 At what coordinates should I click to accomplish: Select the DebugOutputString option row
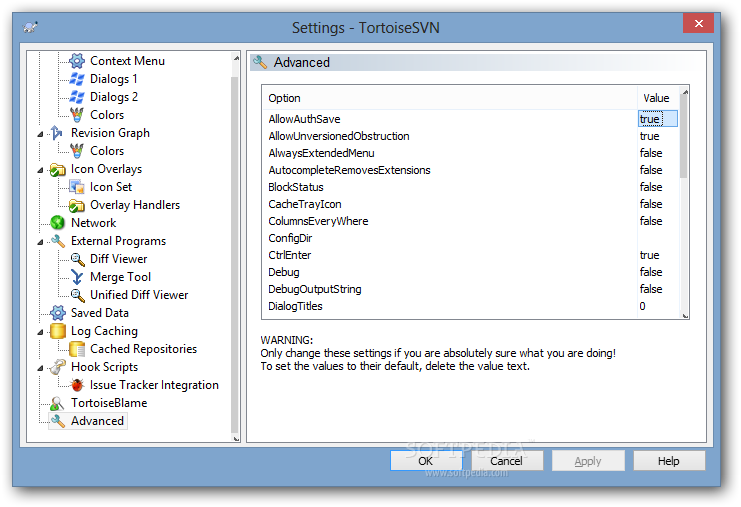click(471, 289)
